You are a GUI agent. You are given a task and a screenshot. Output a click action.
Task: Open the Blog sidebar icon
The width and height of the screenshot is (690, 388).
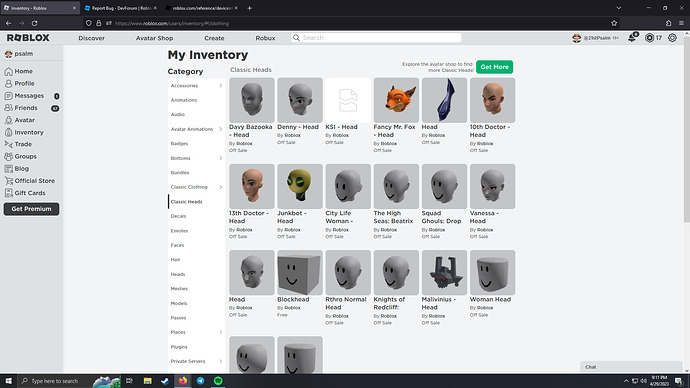[8, 168]
